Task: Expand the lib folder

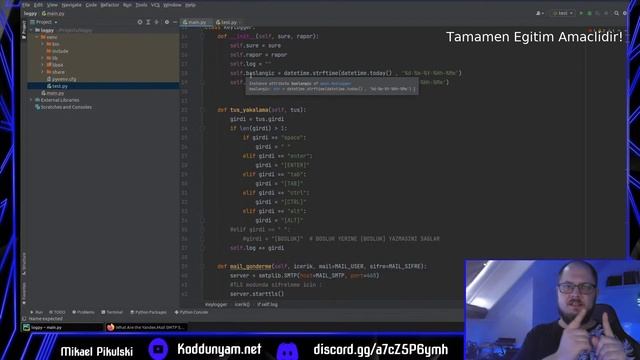Action: coord(42,58)
